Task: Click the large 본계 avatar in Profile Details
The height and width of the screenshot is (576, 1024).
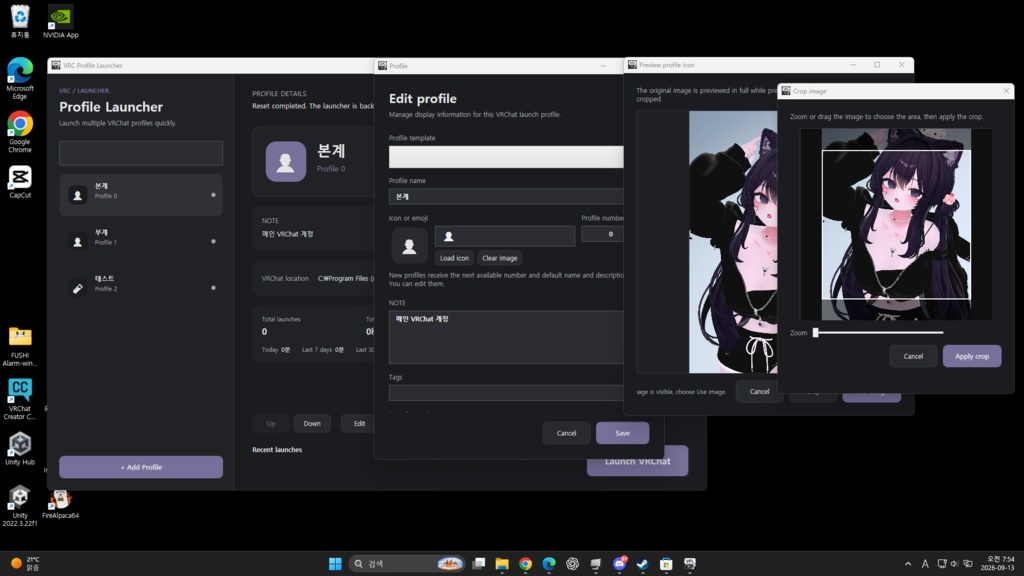Action: (285, 161)
